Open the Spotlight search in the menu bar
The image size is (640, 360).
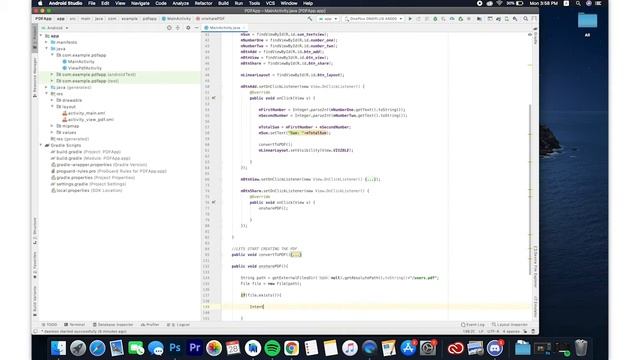coord(578,3)
